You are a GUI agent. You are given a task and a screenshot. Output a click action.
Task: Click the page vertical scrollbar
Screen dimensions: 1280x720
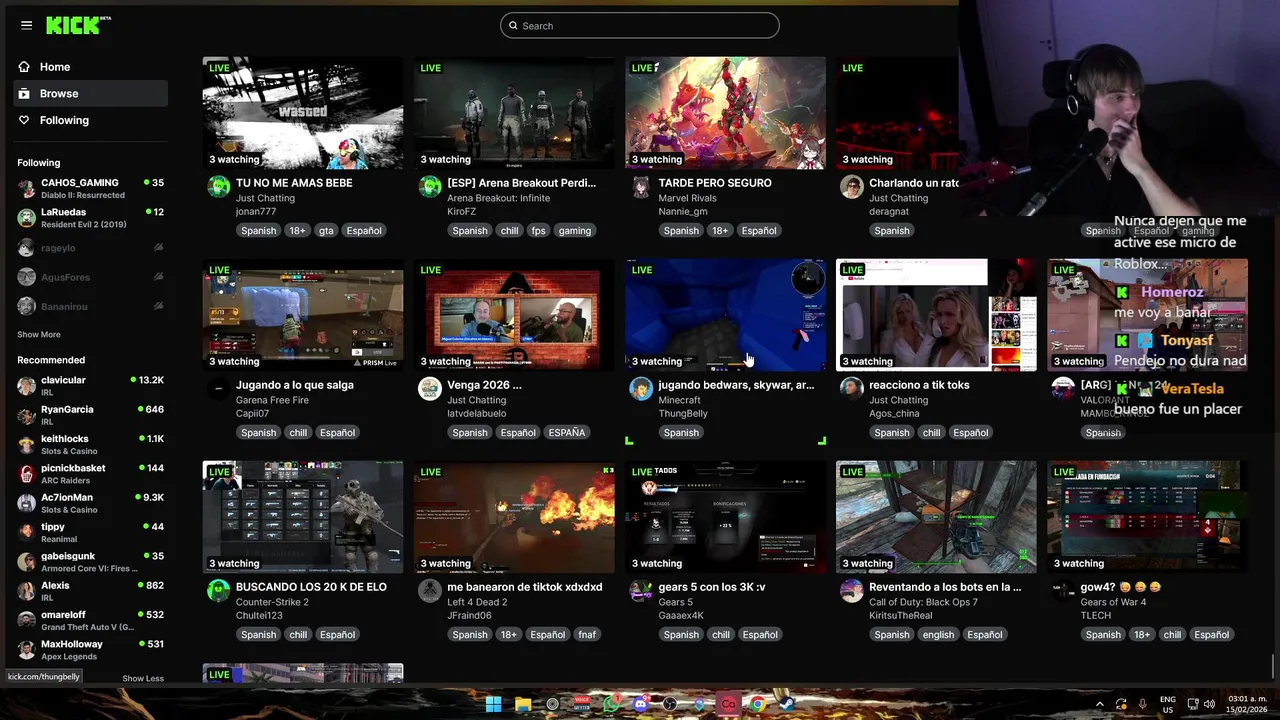tap(1273, 665)
